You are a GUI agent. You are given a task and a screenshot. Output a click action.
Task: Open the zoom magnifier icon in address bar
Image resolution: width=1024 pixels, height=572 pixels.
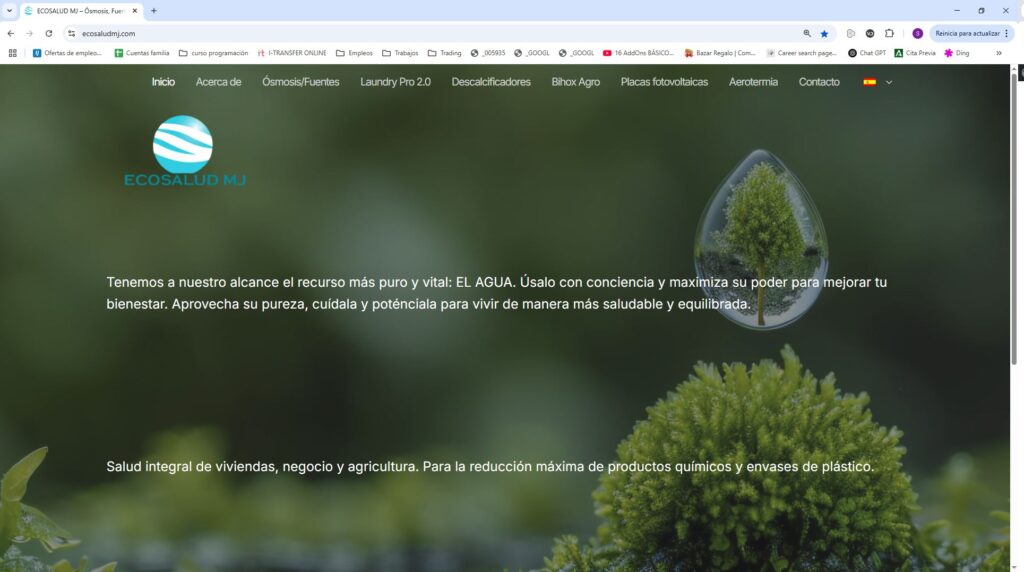coord(807,33)
